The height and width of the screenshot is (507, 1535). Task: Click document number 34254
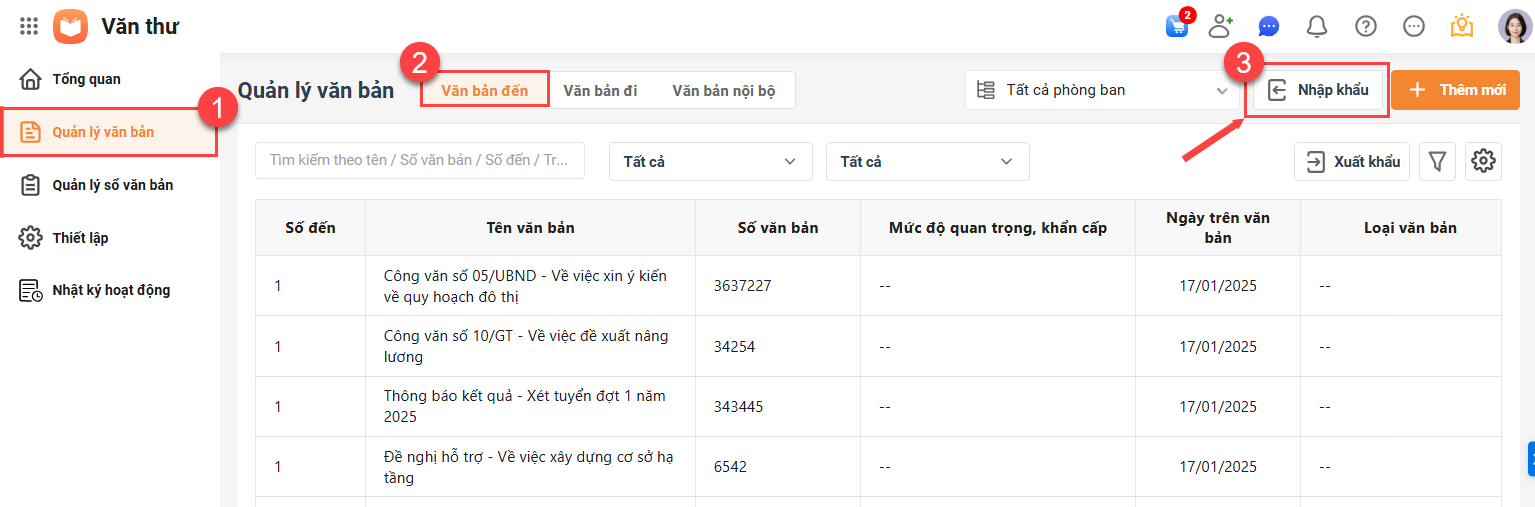click(x=734, y=346)
